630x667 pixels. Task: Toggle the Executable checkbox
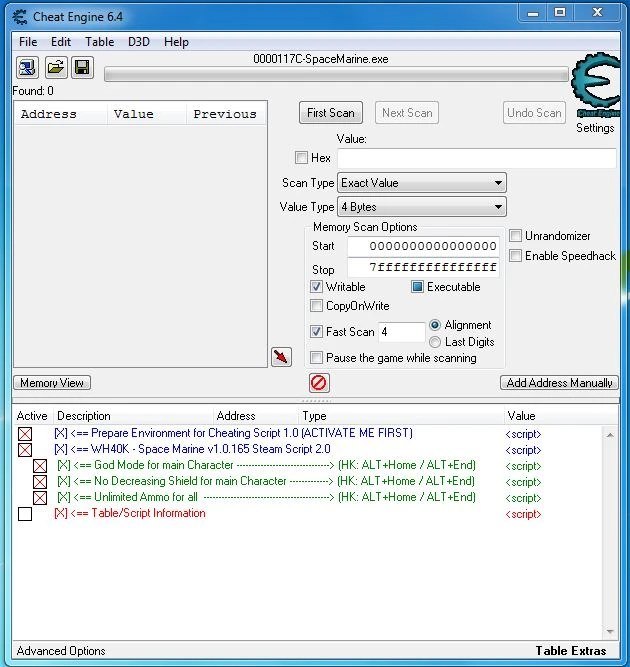tap(417, 287)
